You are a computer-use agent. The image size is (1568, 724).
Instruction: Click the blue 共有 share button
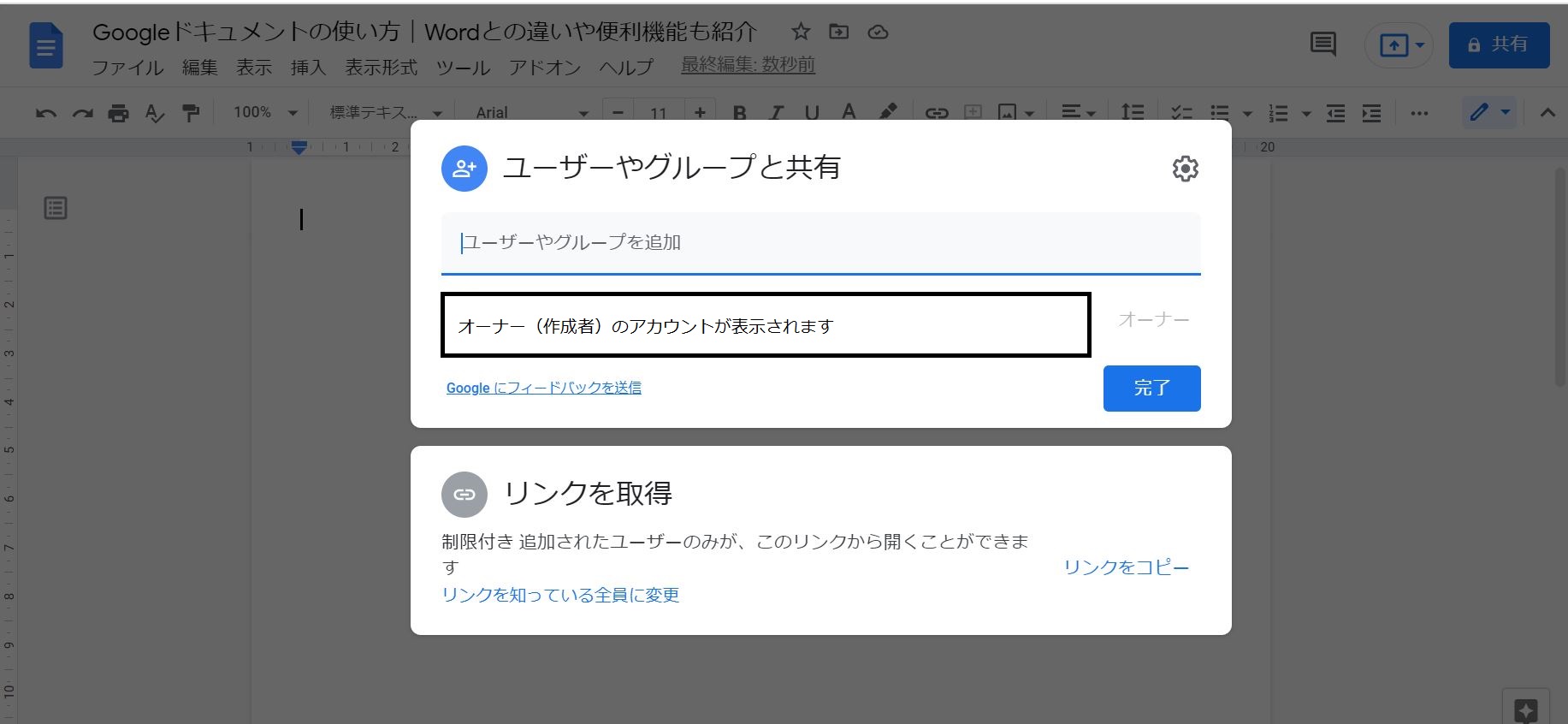click(1499, 45)
